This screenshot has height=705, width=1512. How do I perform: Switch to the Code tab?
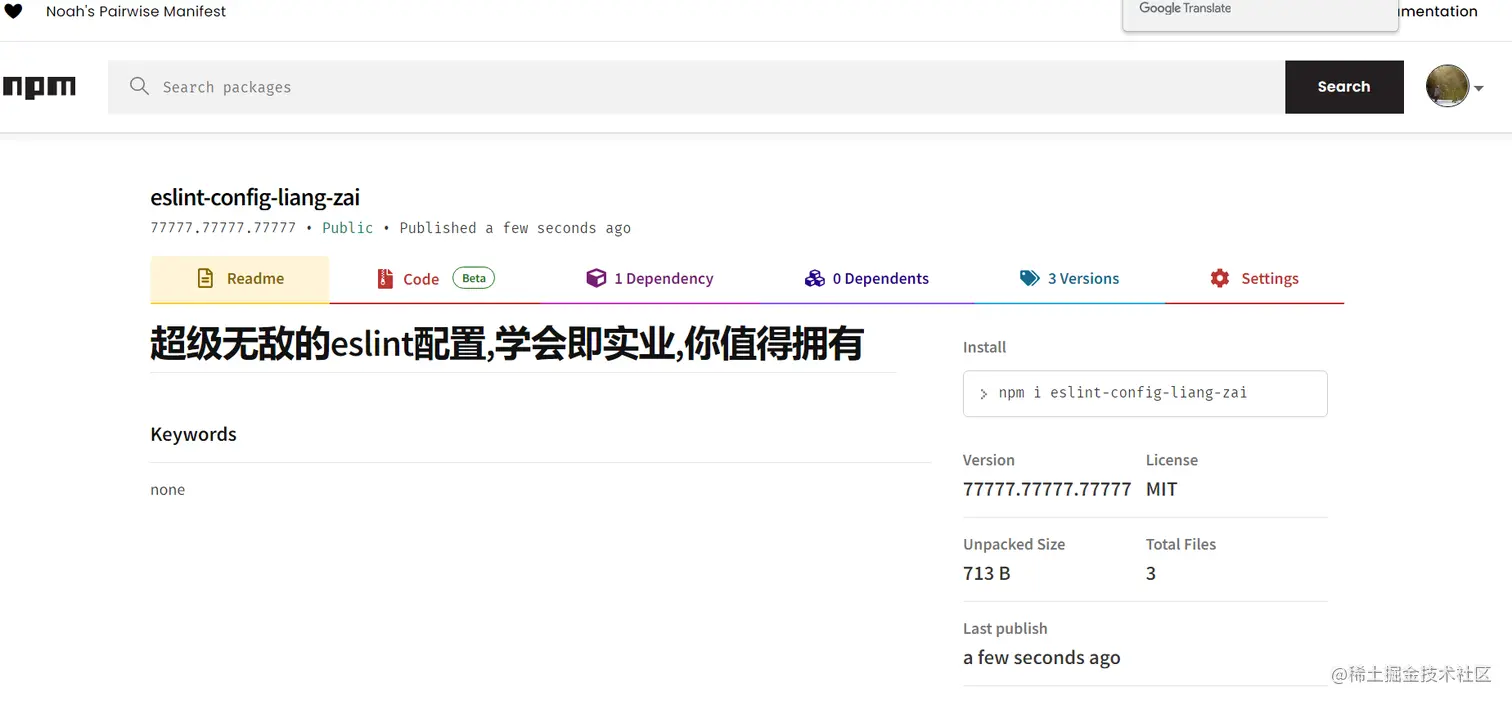pos(435,279)
